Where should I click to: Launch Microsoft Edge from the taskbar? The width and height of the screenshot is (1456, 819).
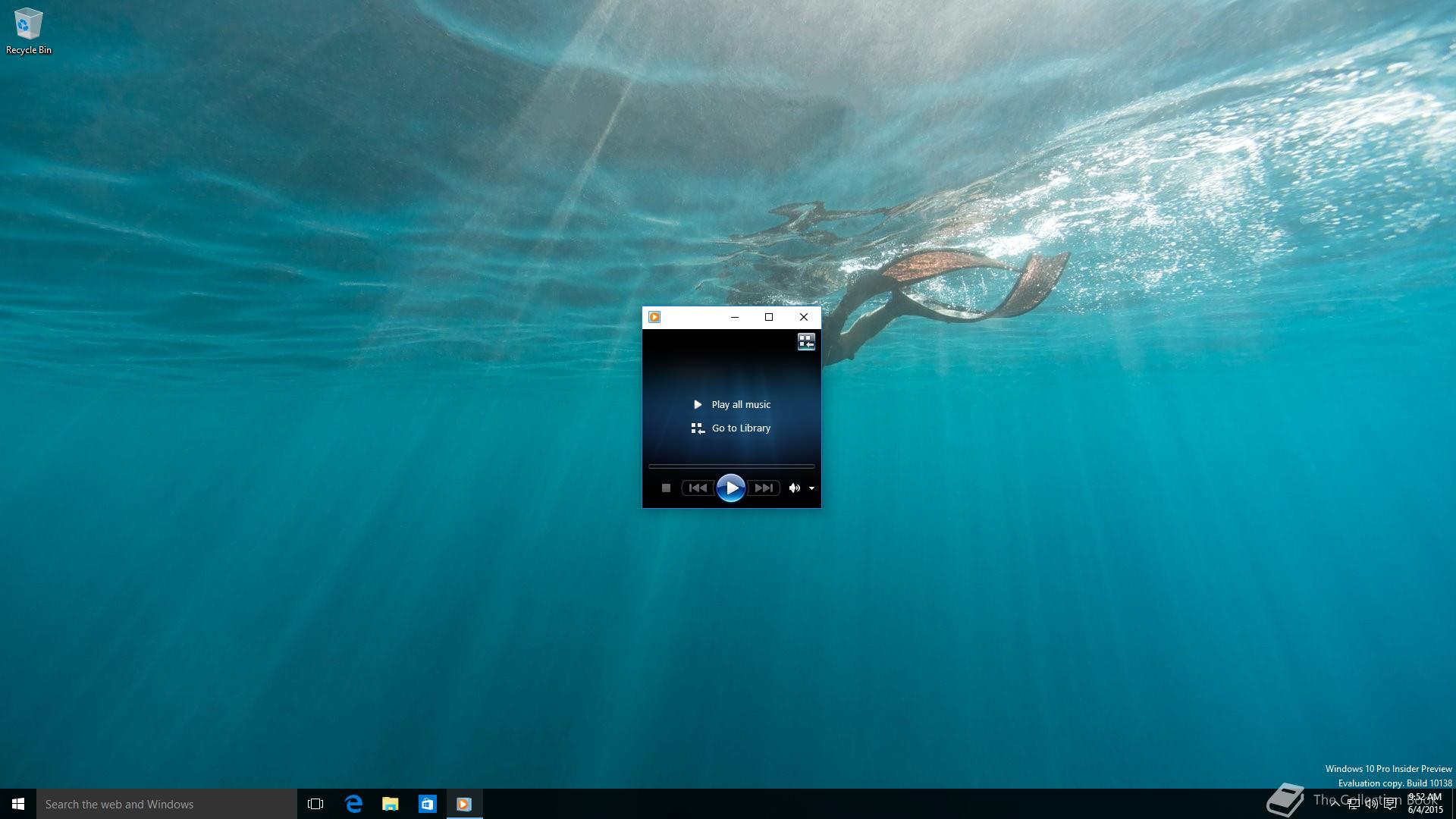[353, 804]
